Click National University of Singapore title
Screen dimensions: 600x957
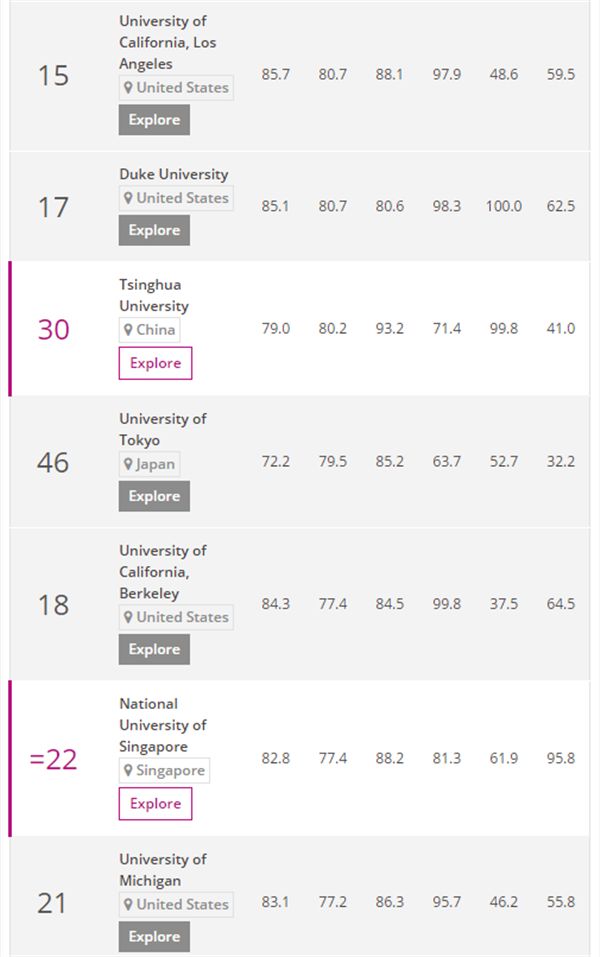tap(163, 725)
